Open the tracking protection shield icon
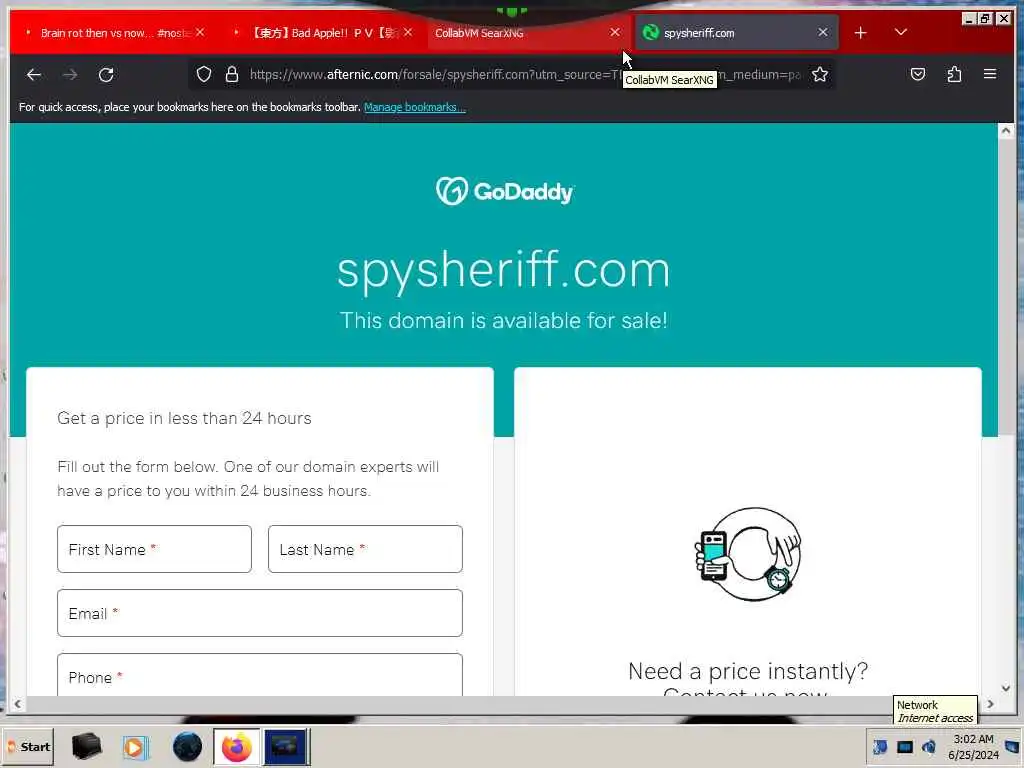Screen dimensions: 1024x768 click(x=204, y=74)
